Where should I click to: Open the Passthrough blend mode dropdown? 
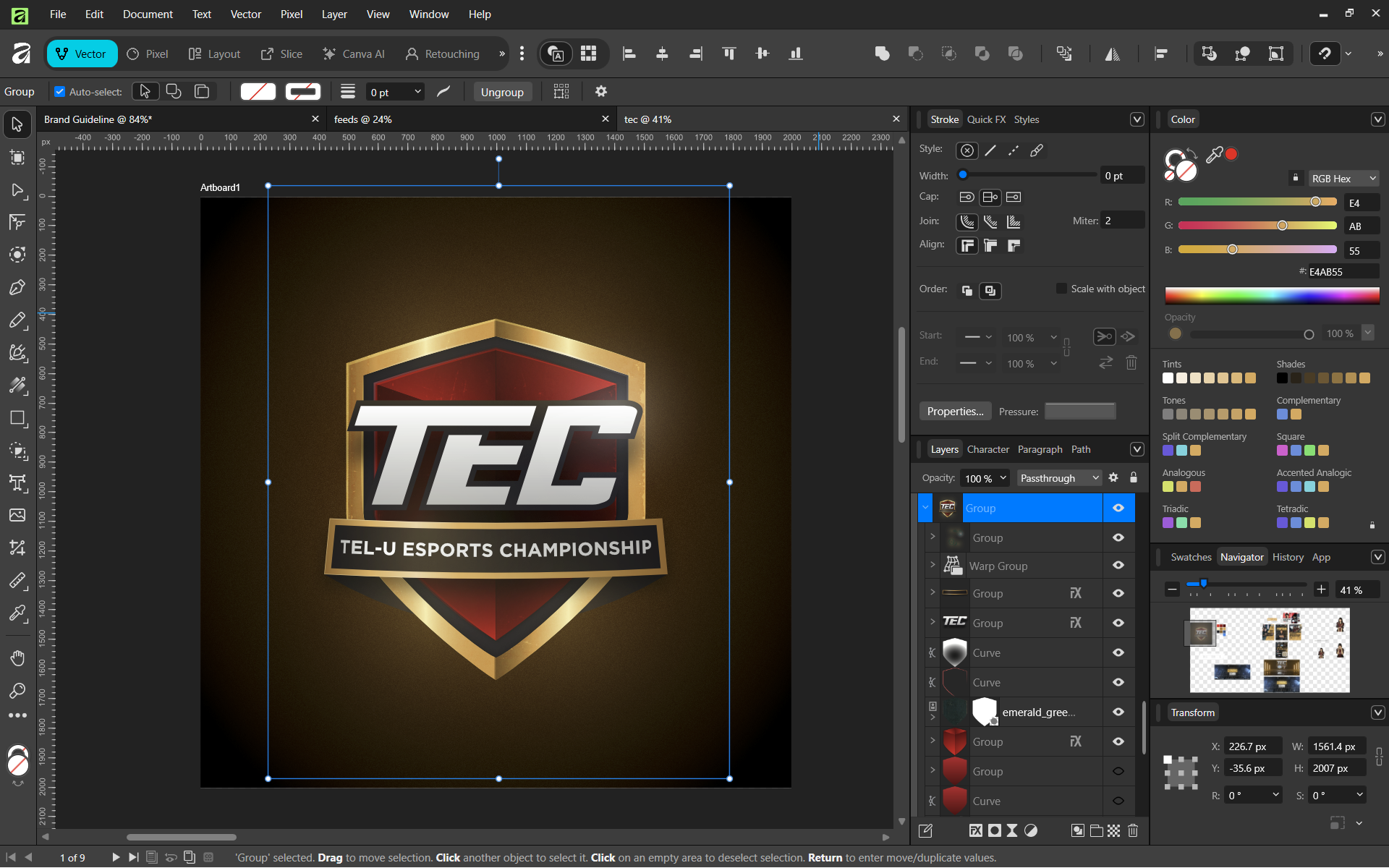[1059, 478]
